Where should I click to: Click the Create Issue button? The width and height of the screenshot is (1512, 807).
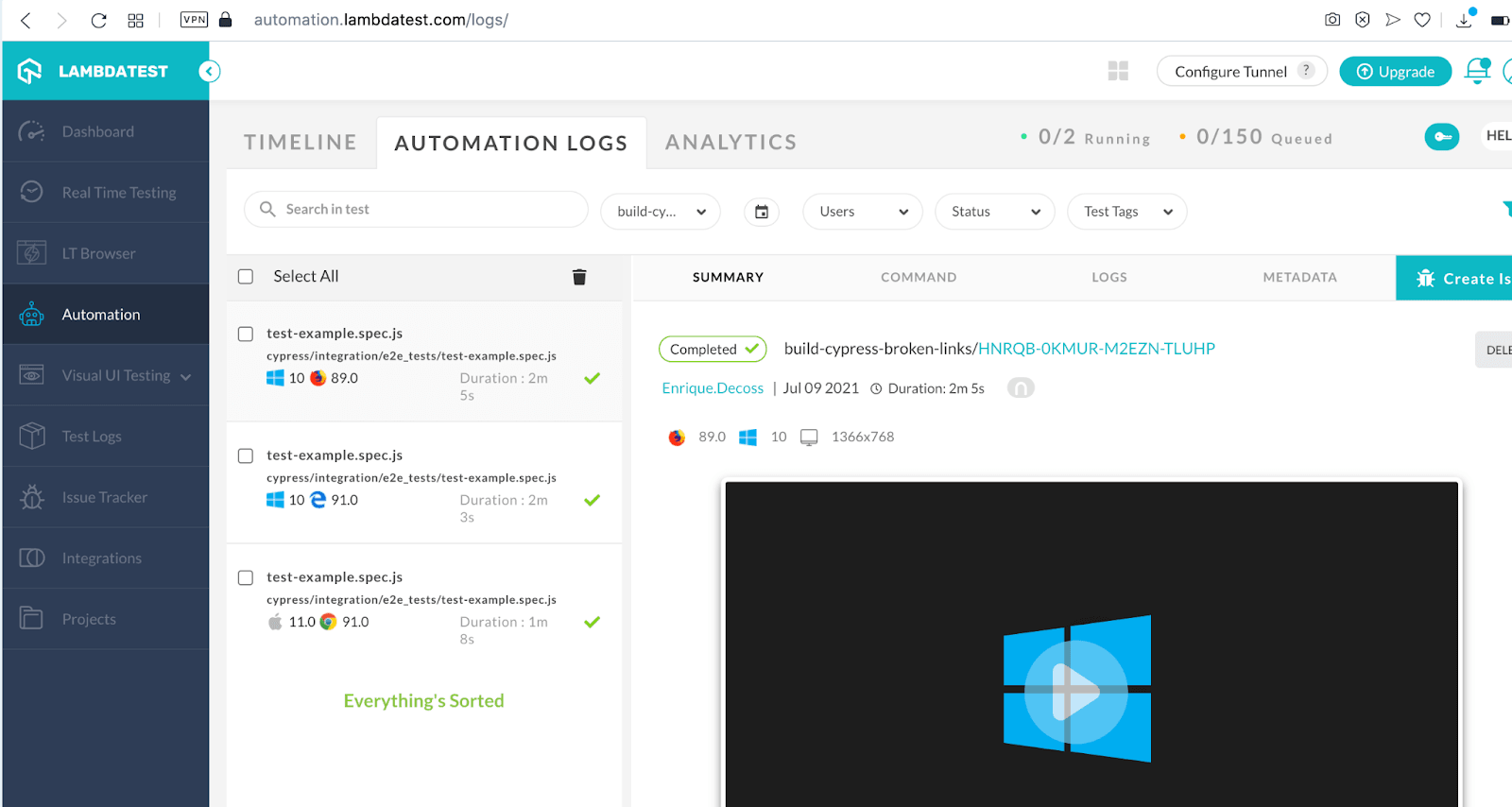[x=1454, y=278]
